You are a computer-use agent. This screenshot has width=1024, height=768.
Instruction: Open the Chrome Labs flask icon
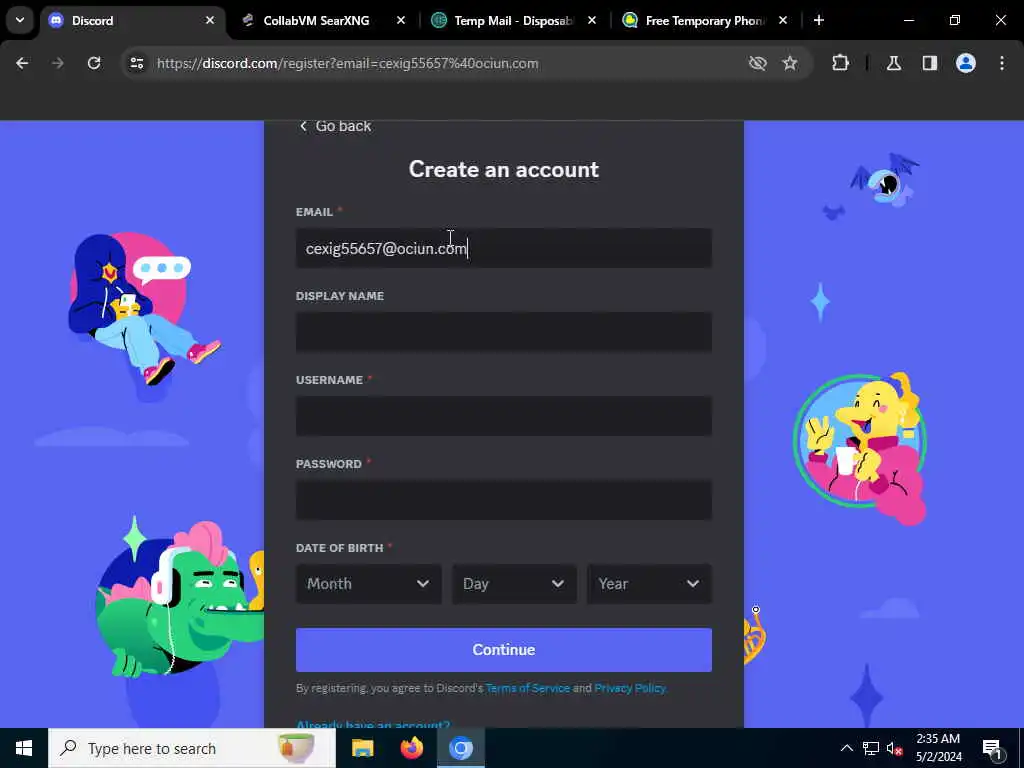pyautogui.click(x=894, y=63)
